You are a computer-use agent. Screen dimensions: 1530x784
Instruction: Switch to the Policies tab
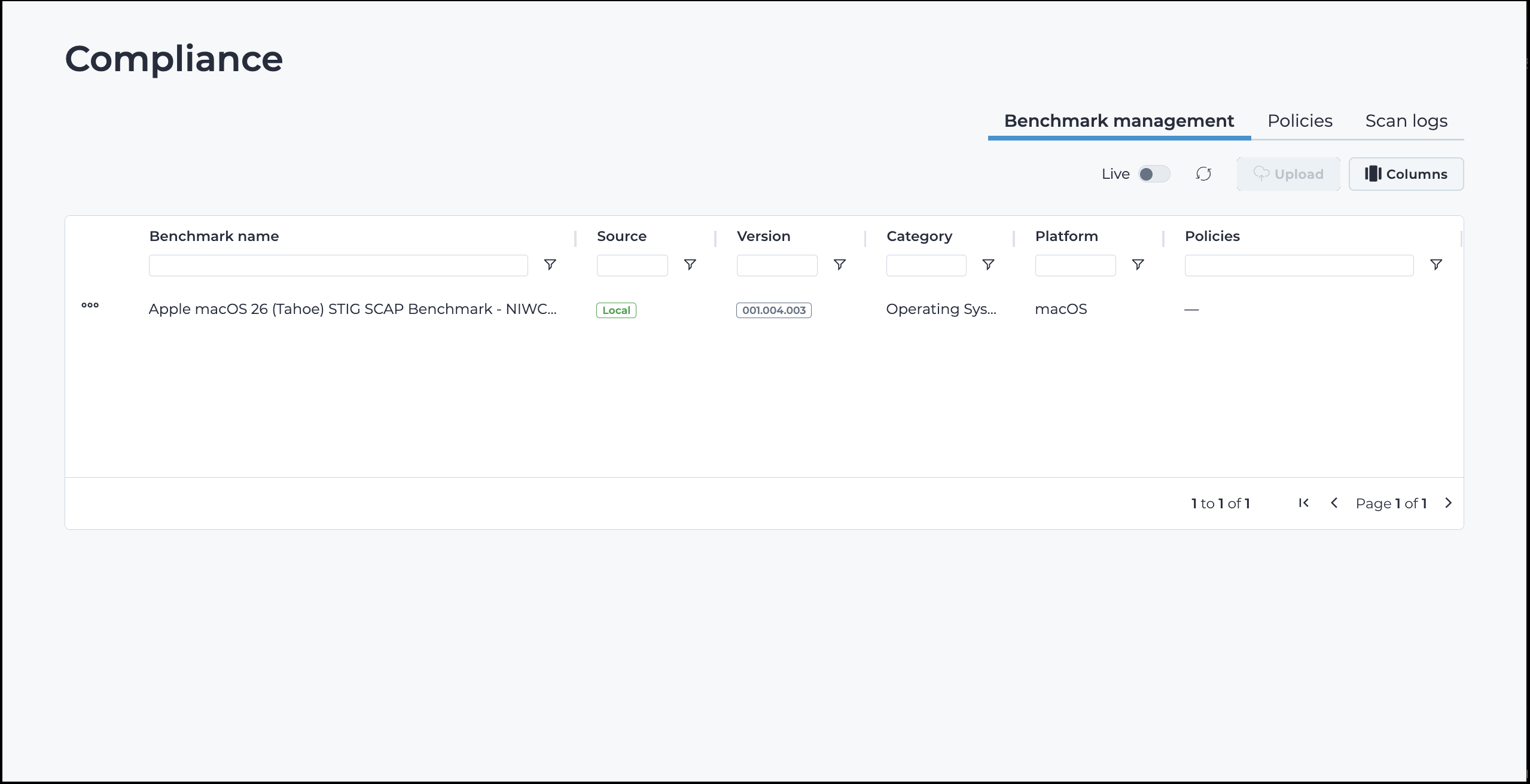coord(1300,121)
